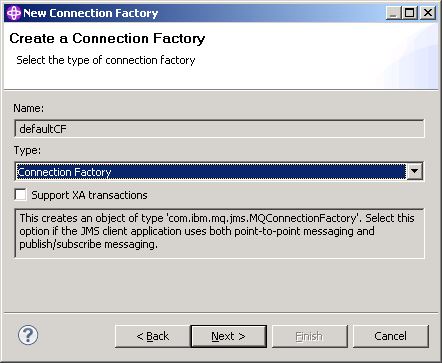Click the 'Create a Connection Factory' heading
This screenshot has height=363, width=442.
(107, 38)
